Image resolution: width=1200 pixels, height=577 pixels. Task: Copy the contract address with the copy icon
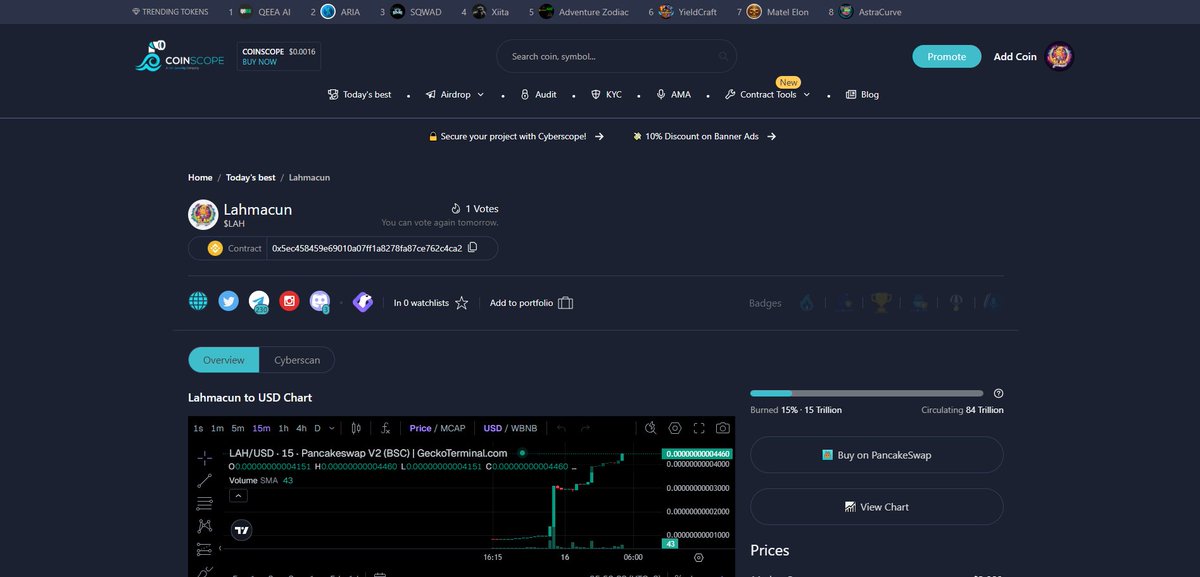tap(471, 247)
